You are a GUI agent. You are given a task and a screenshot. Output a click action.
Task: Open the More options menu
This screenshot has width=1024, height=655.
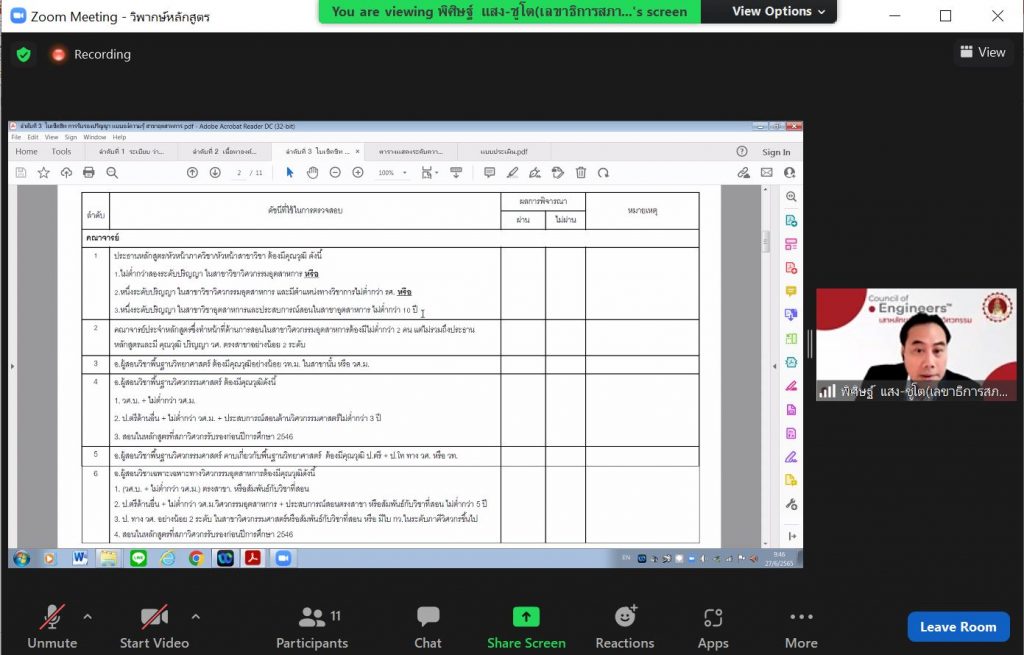[x=801, y=627]
